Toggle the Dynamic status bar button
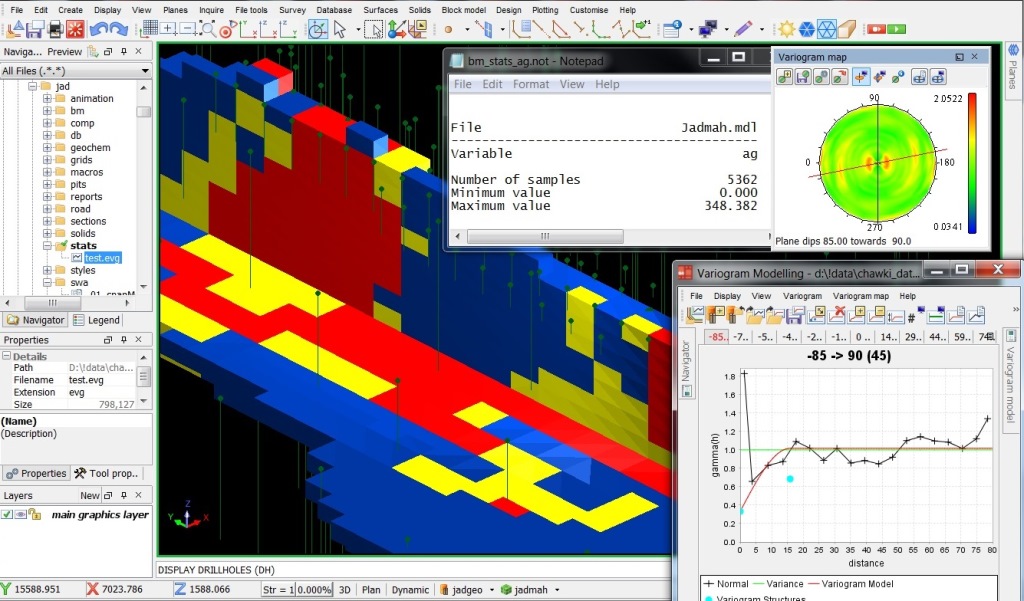This screenshot has height=601, width=1024. pos(410,590)
